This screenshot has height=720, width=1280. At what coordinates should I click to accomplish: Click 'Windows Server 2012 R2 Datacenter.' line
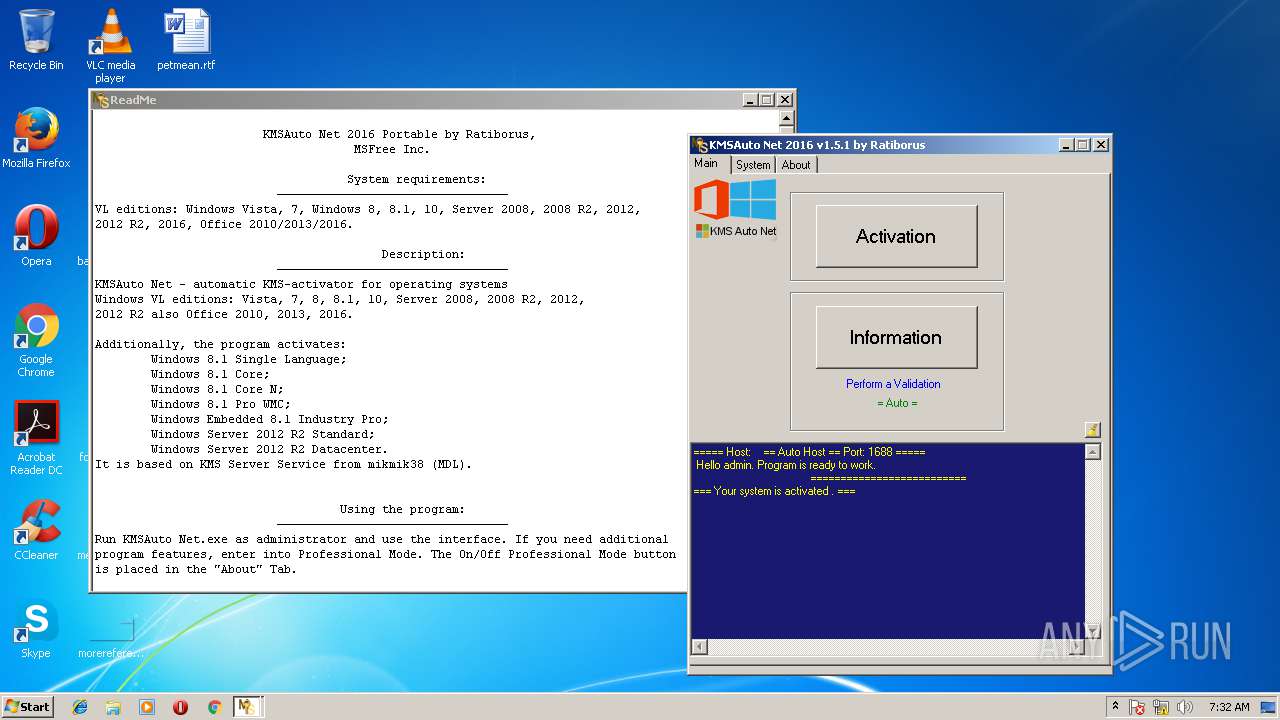(269, 449)
